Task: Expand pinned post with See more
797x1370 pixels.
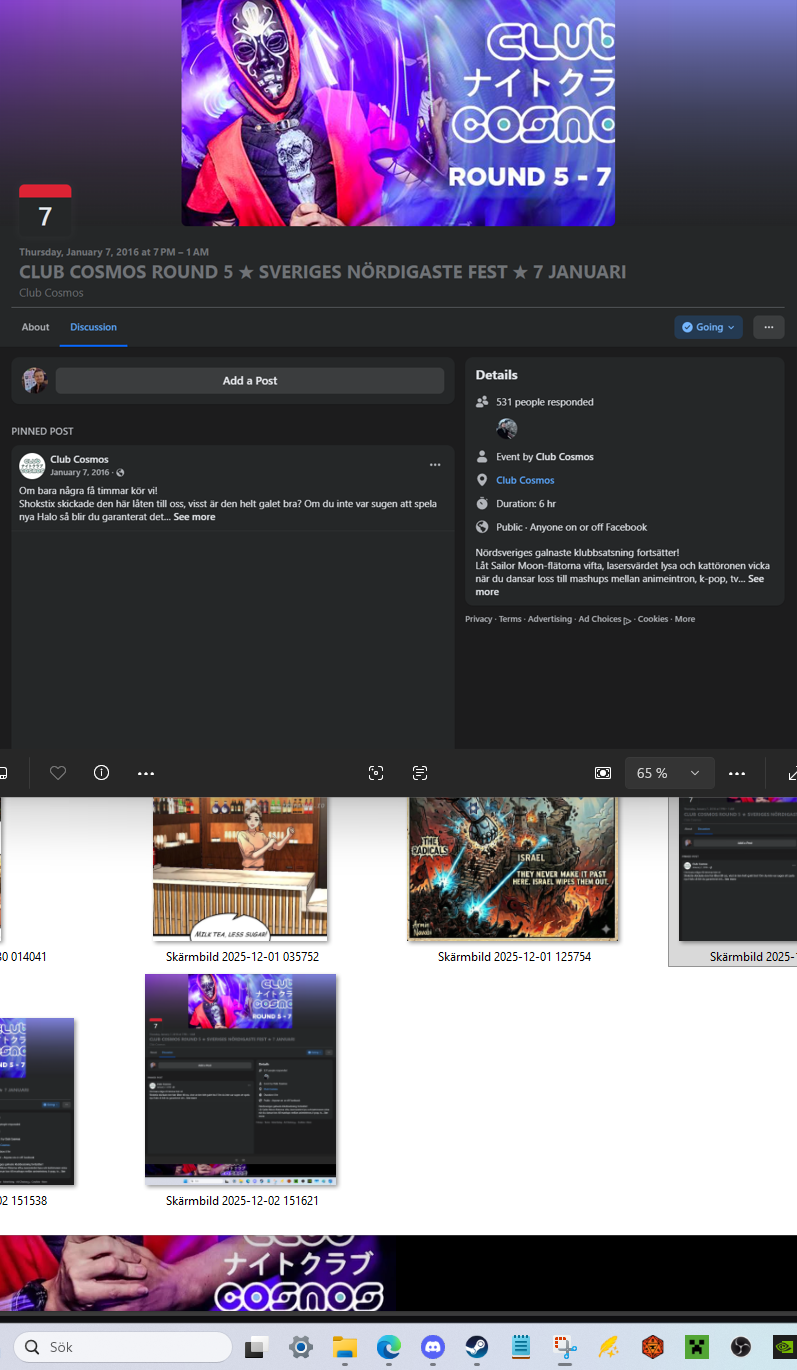Action: click(194, 518)
